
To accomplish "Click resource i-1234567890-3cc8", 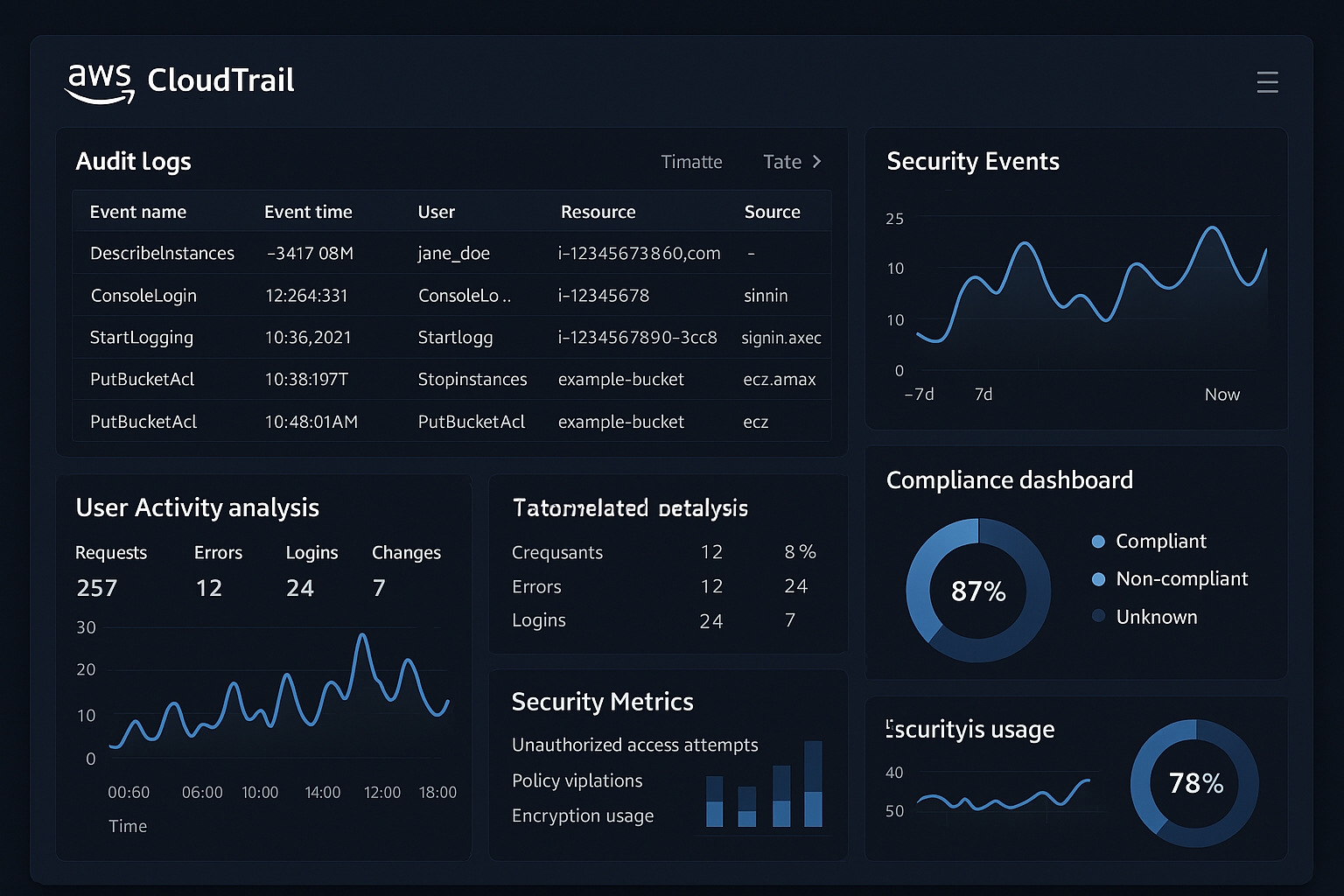I will 638,337.
